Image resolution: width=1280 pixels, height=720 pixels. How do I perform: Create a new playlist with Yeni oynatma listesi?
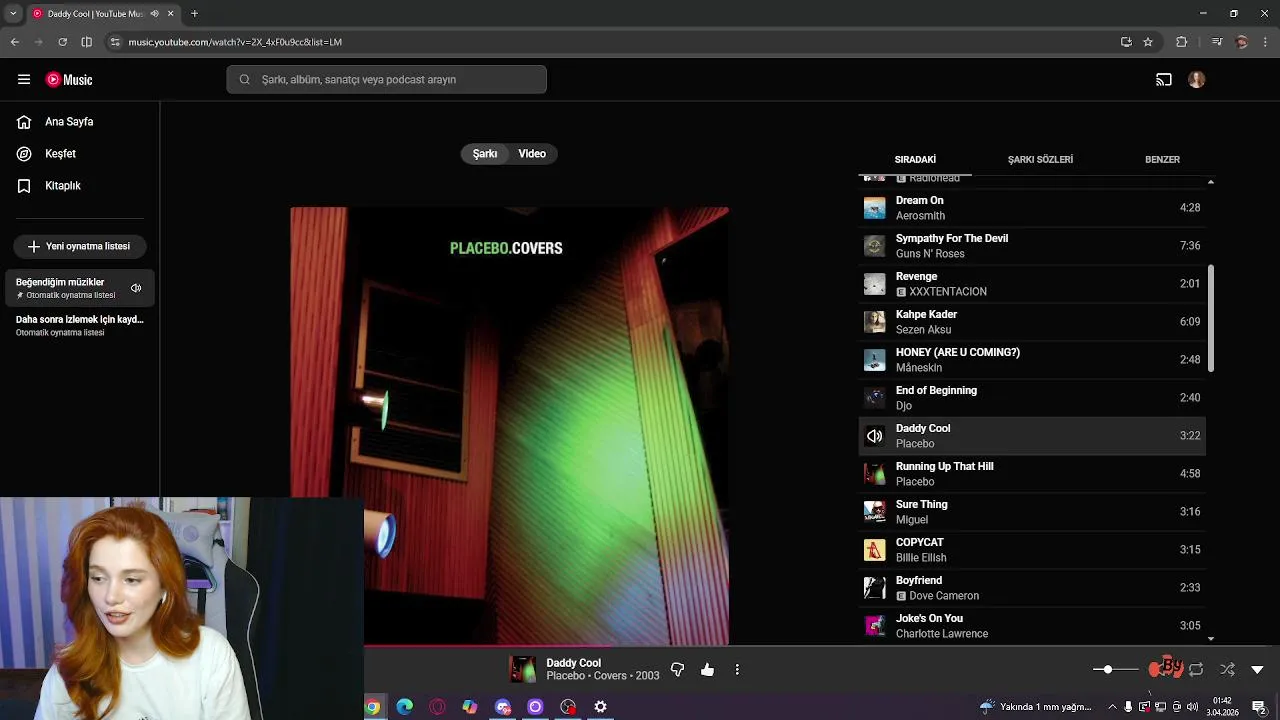pyautogui.click(x=80, y=246)
